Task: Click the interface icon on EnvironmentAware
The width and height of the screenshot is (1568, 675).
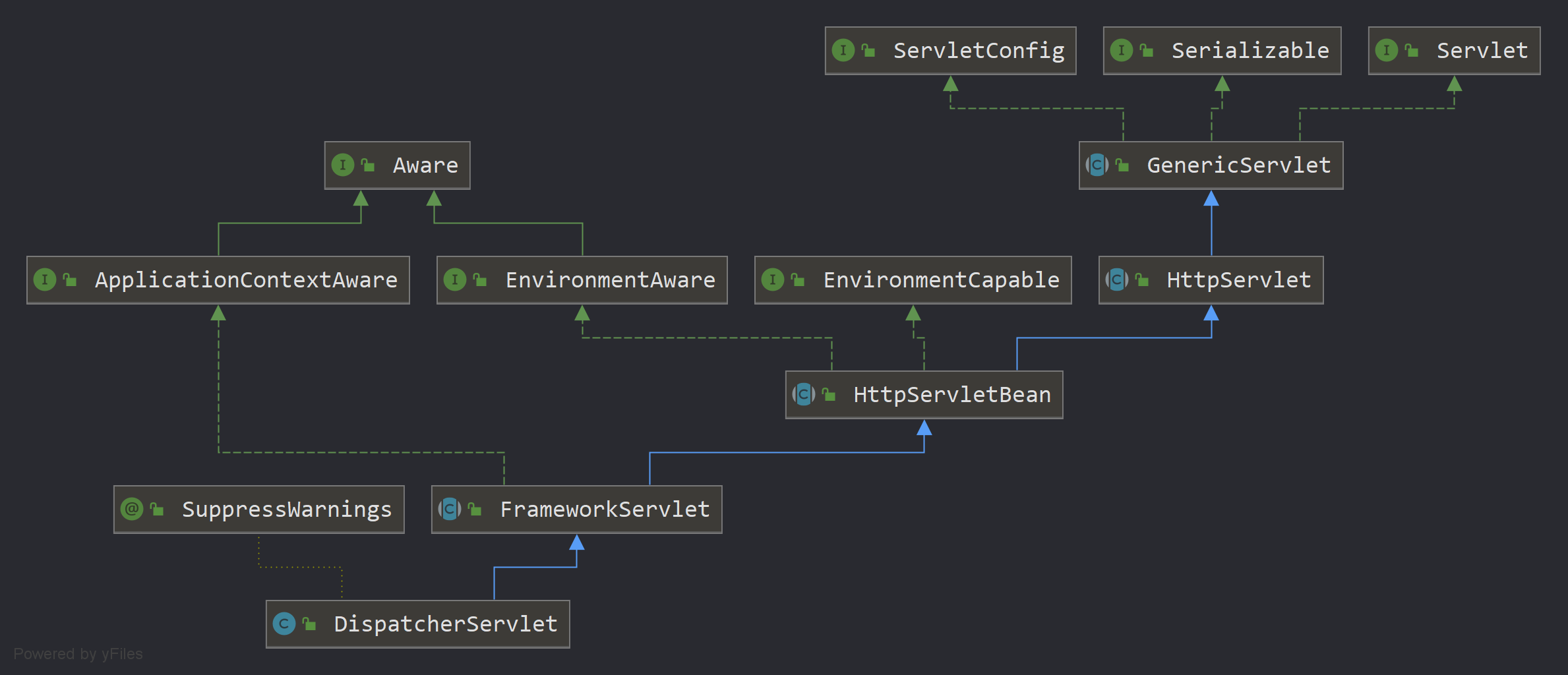Action: coord(455,279)
